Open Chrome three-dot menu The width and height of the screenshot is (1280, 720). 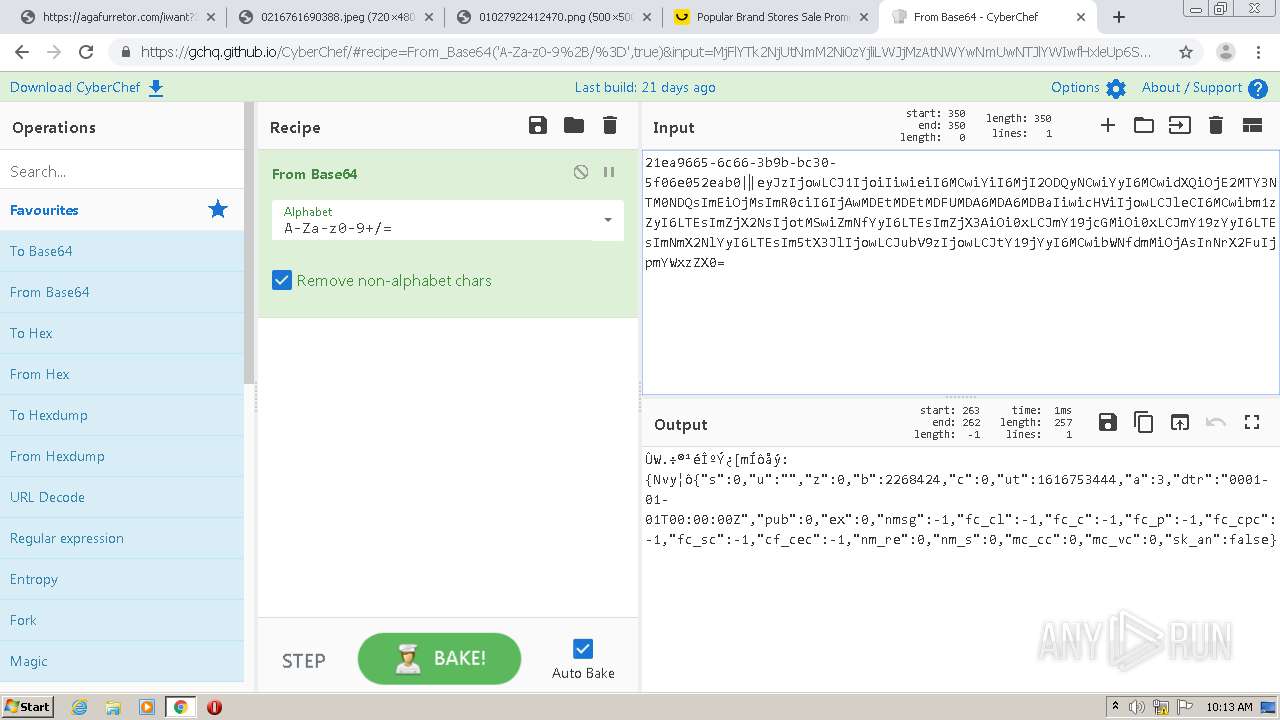1259,52
